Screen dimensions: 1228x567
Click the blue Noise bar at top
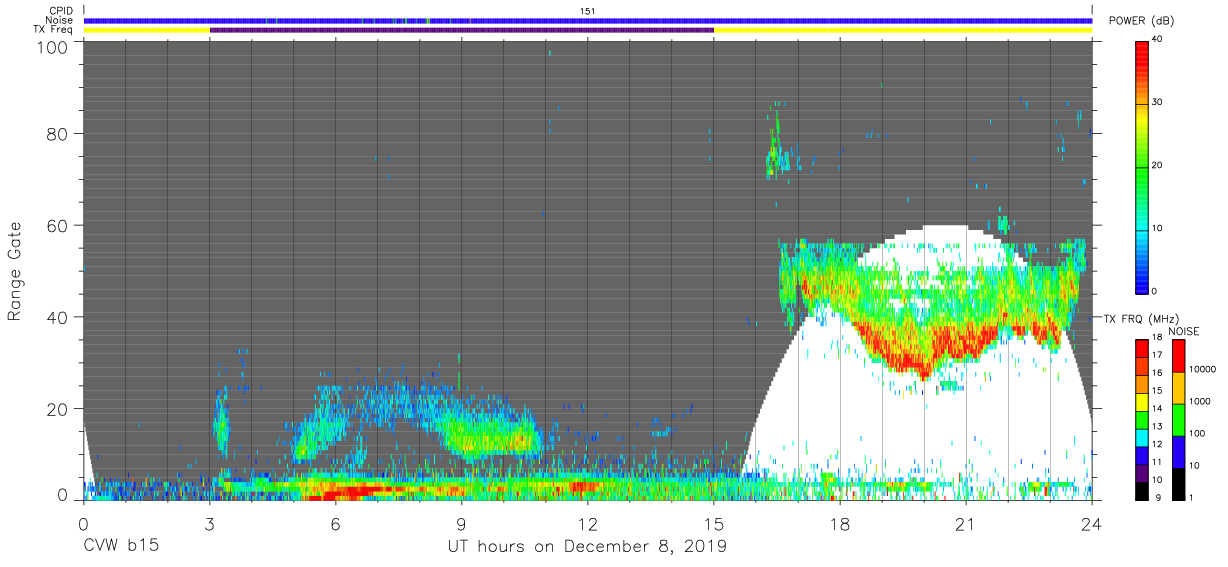[x=588, y=20]
